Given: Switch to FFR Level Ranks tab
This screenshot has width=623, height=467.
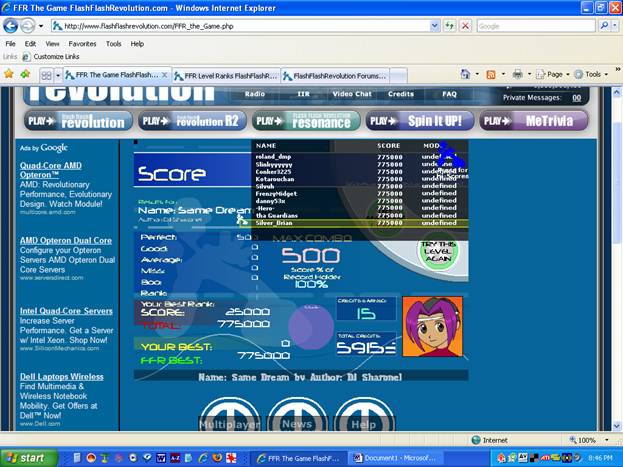Looking at the screenshot, I should (x=226, y=76).
